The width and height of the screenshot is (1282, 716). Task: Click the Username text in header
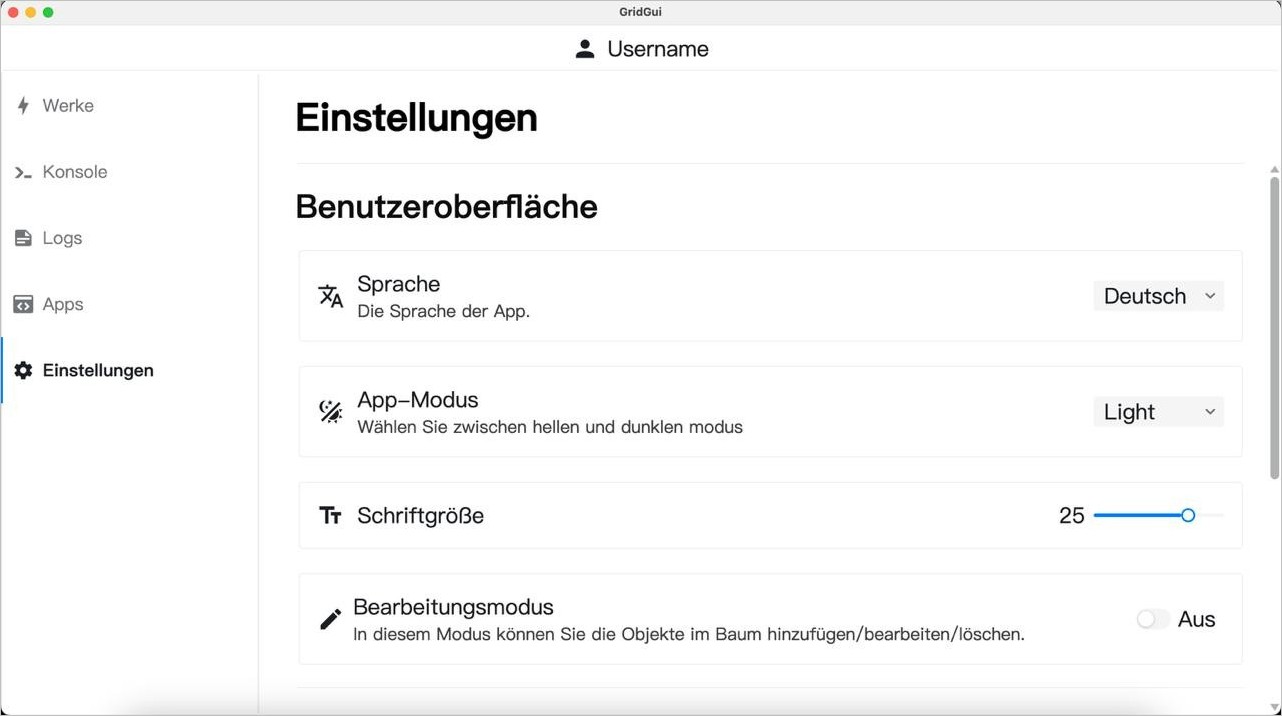[657, 49]
